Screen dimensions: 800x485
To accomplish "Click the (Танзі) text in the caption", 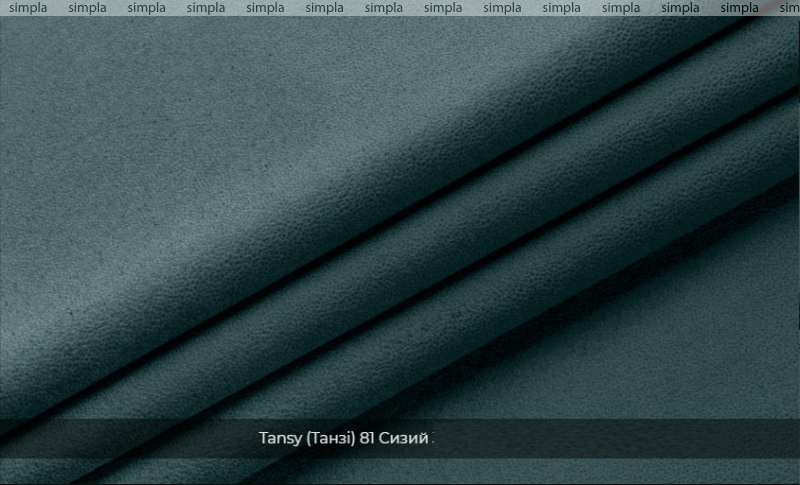I will 331,438.
